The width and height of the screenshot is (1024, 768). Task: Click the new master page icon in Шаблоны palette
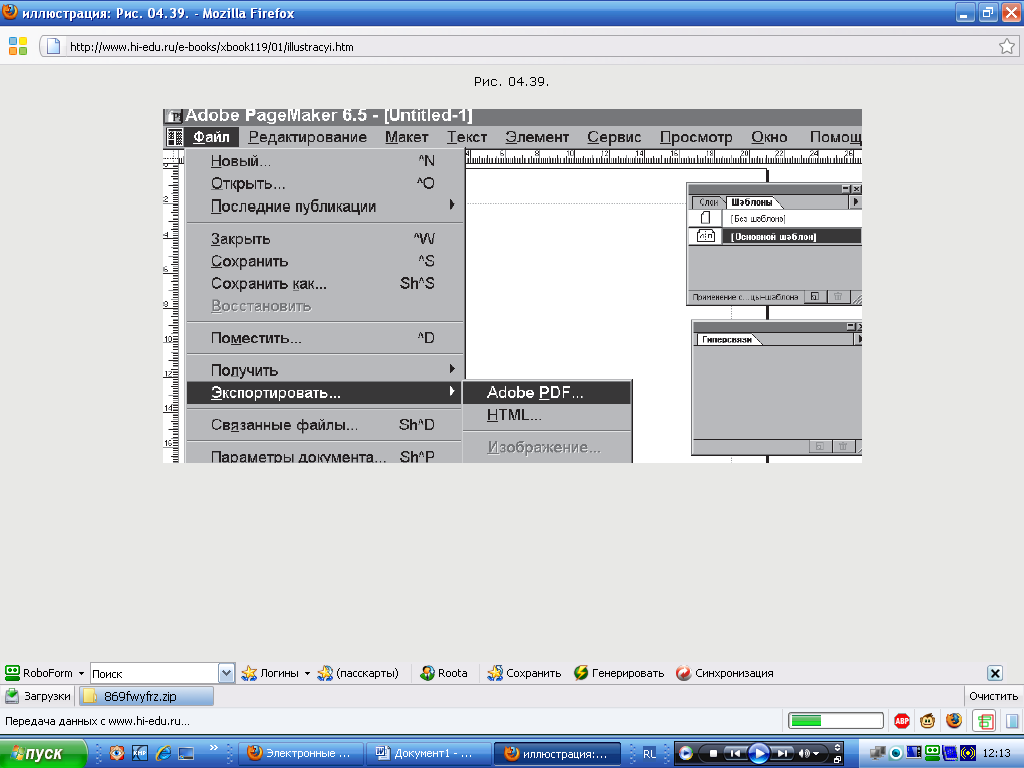pyautogui.click(x=814, y=297)
